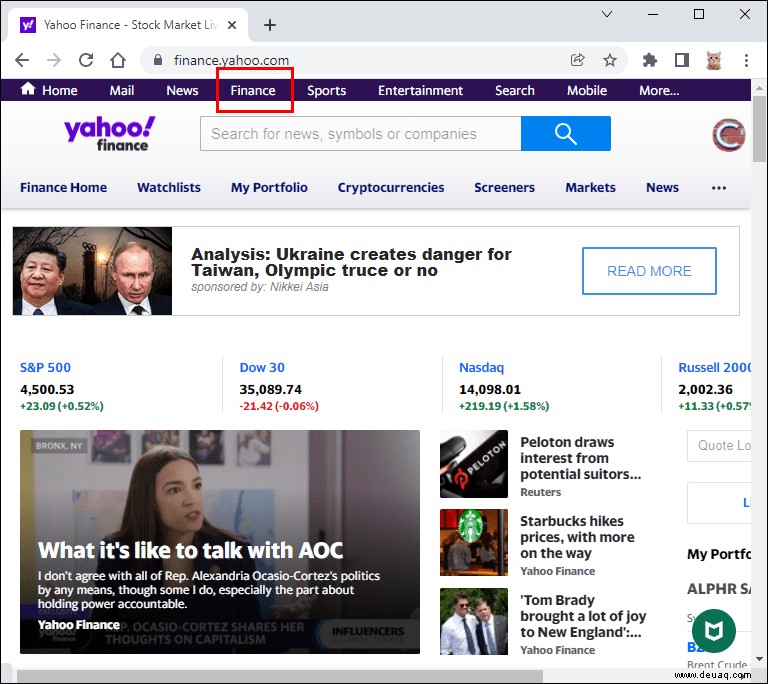This screenshot has height=684, width=768.
Task: Open the Peloton draws interest headline
Action: (580, 458)
